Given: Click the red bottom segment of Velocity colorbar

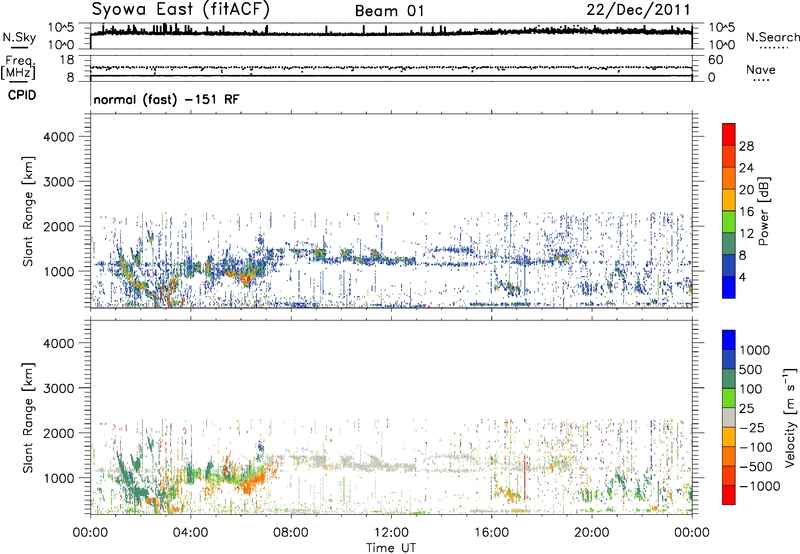Looking at the screenshot, I should [x=729, y=495].
